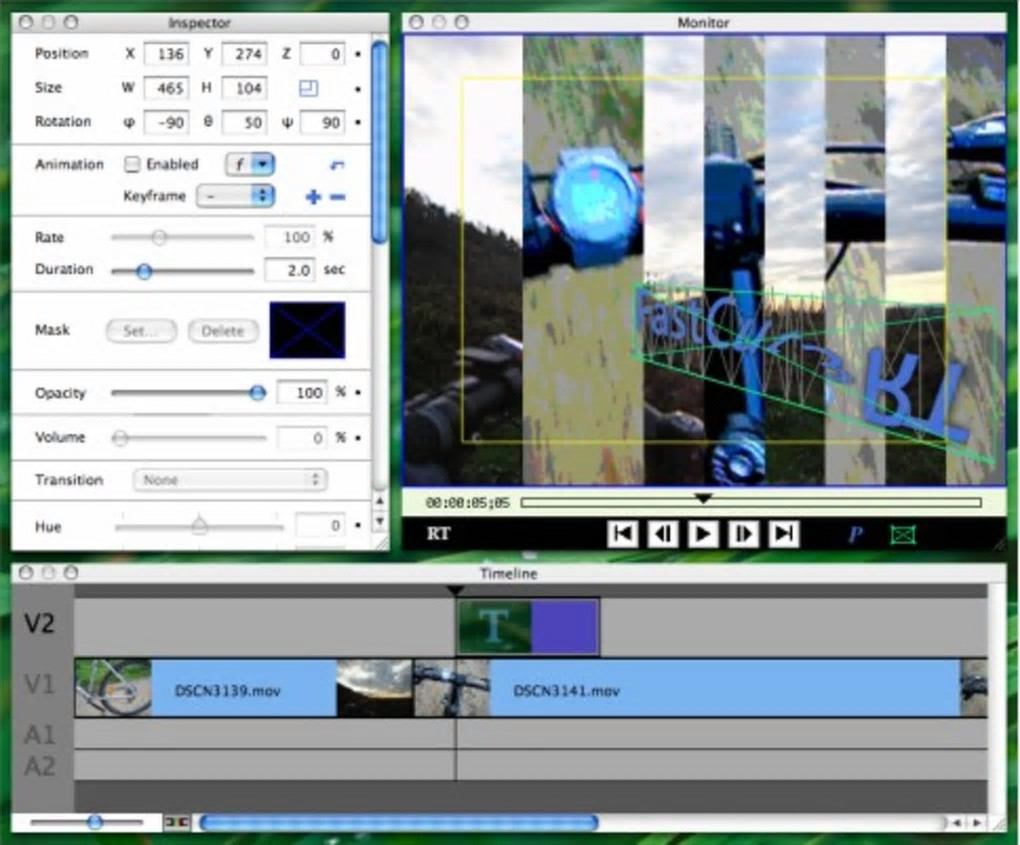1020x845 pixels.
Task: Adjust the Hue slider handle
Action: 200,525
